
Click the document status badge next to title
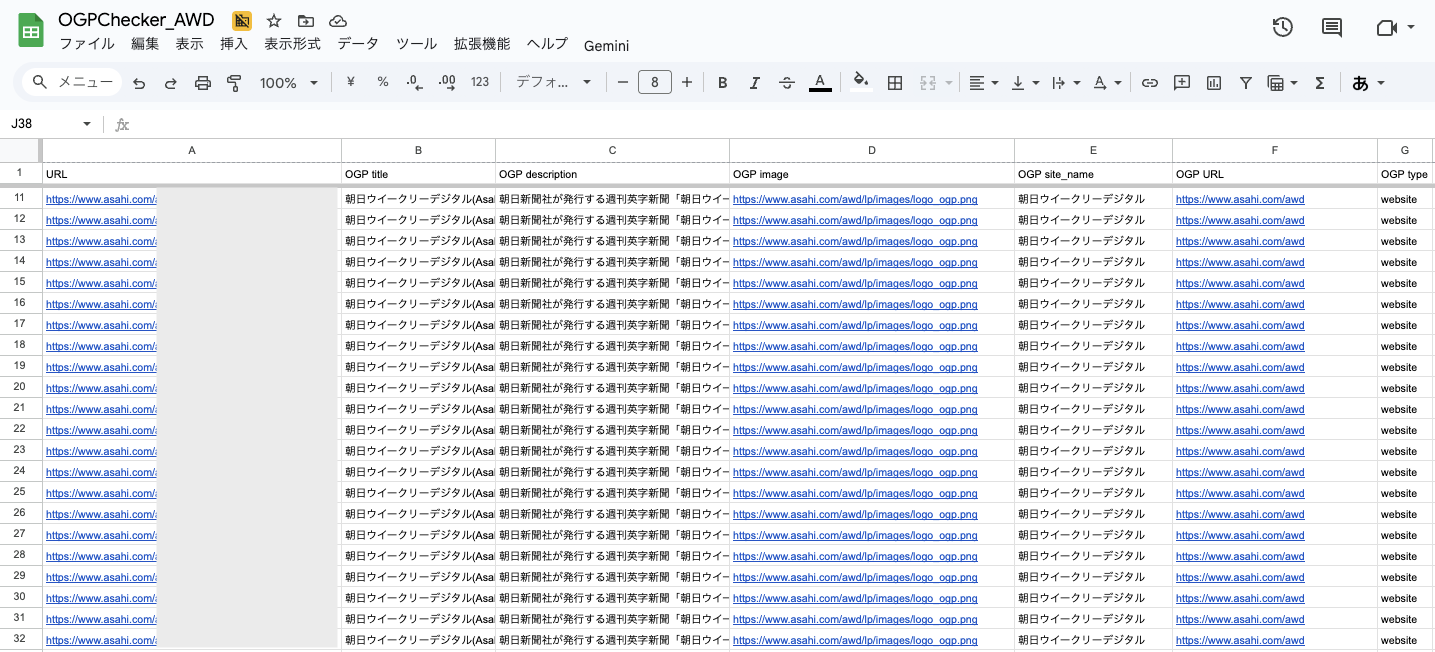(242, 21)
